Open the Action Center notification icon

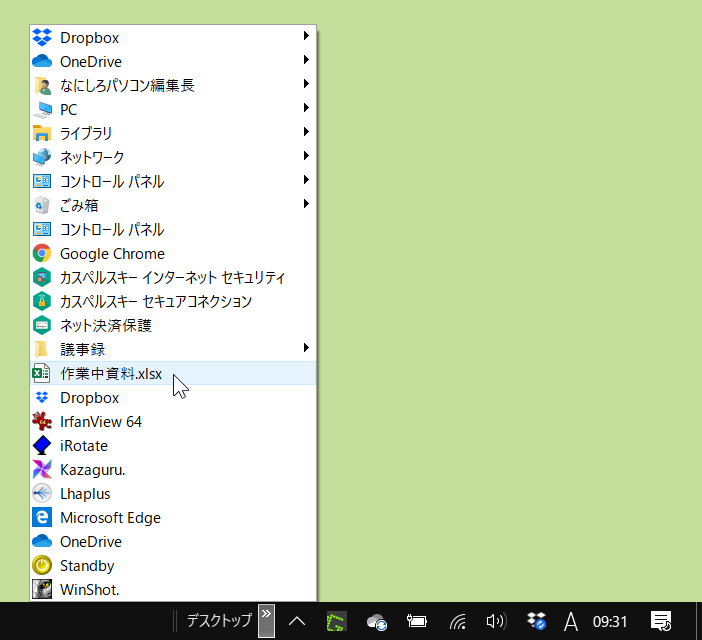click(661, 621)
